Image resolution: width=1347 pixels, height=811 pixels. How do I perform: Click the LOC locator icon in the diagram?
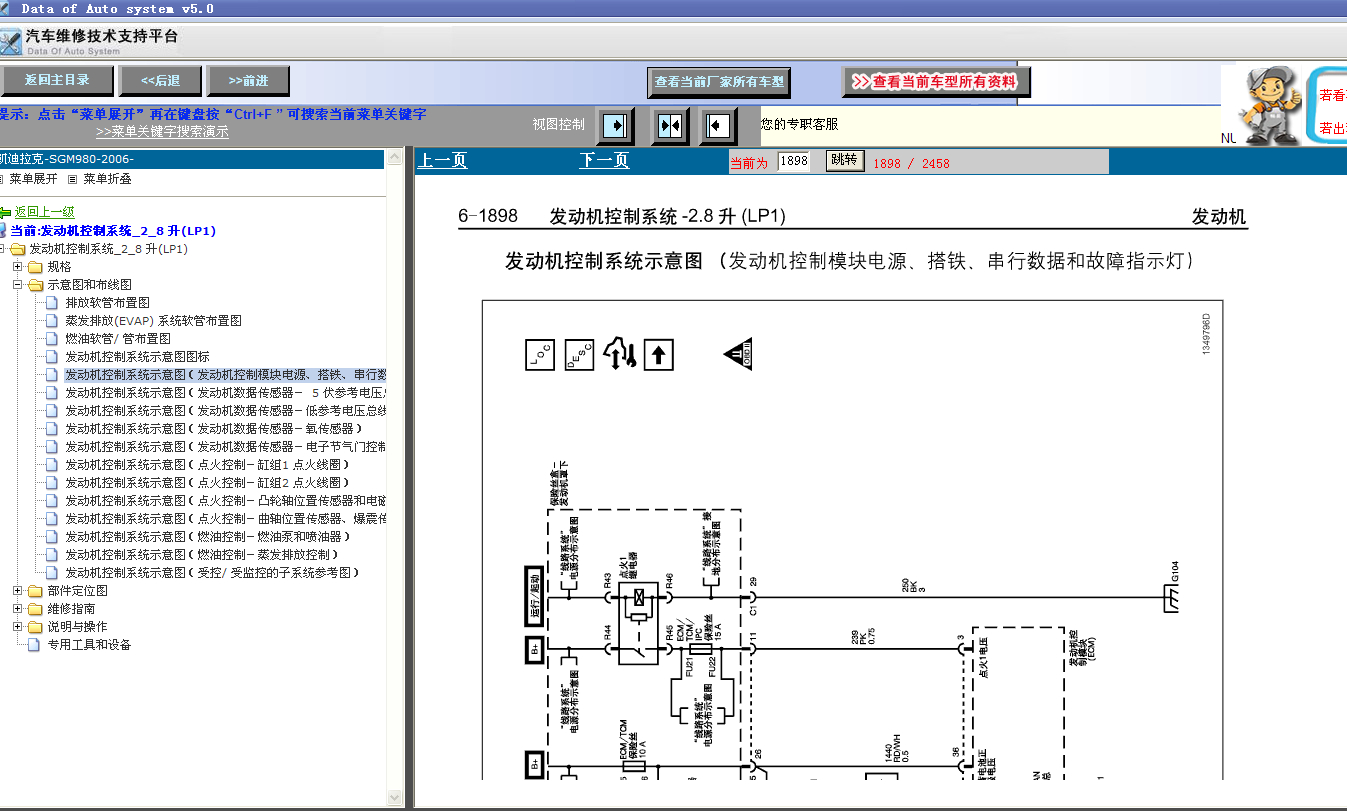pyautogui.click(x=540, y=354)
